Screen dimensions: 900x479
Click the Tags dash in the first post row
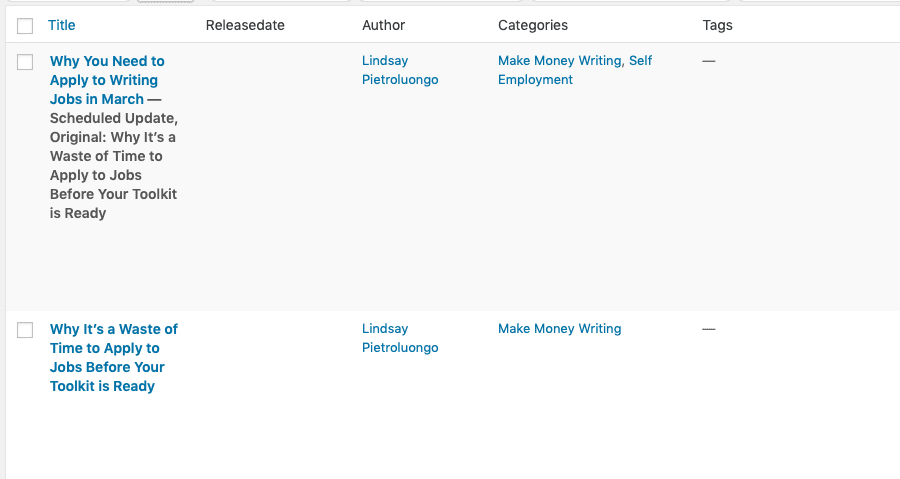709,61
